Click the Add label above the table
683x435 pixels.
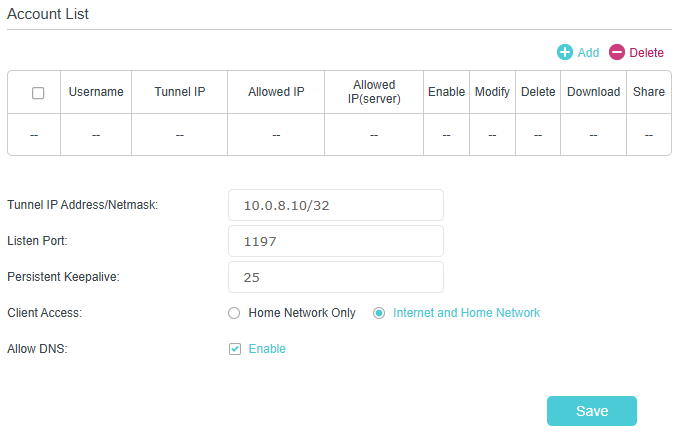point(588,53)
